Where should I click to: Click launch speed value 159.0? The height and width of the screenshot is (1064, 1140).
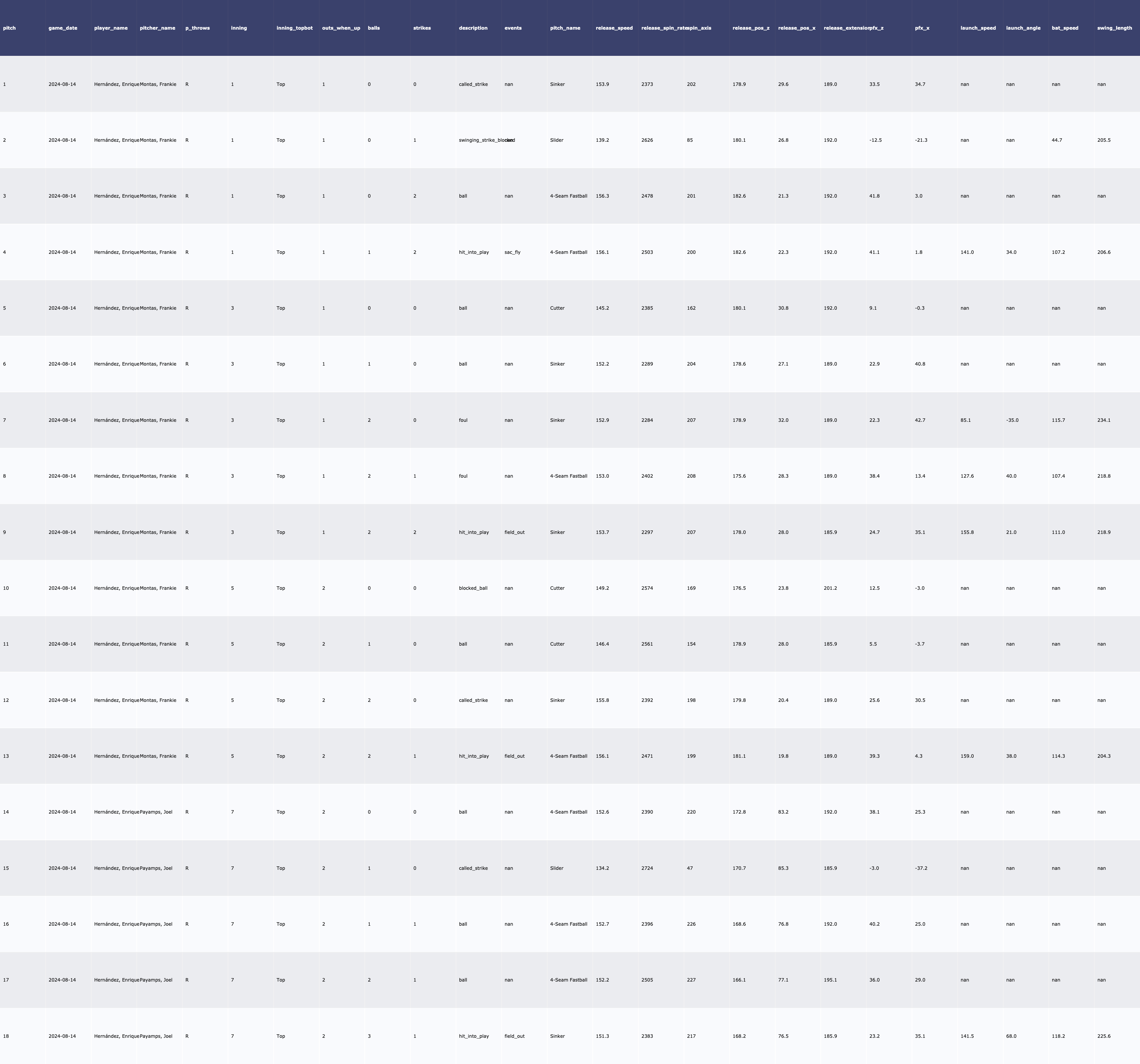tap(967, 757)
